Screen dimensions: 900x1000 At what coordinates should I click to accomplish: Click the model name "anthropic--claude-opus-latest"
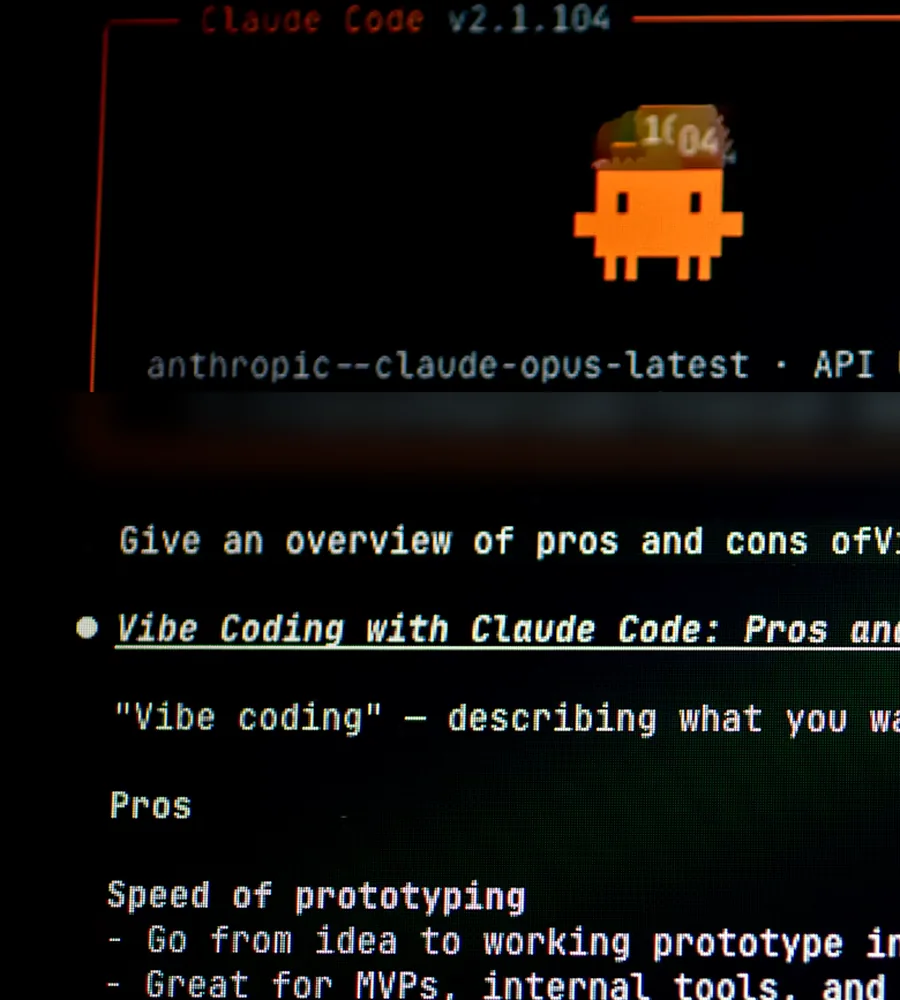[448, 365]
